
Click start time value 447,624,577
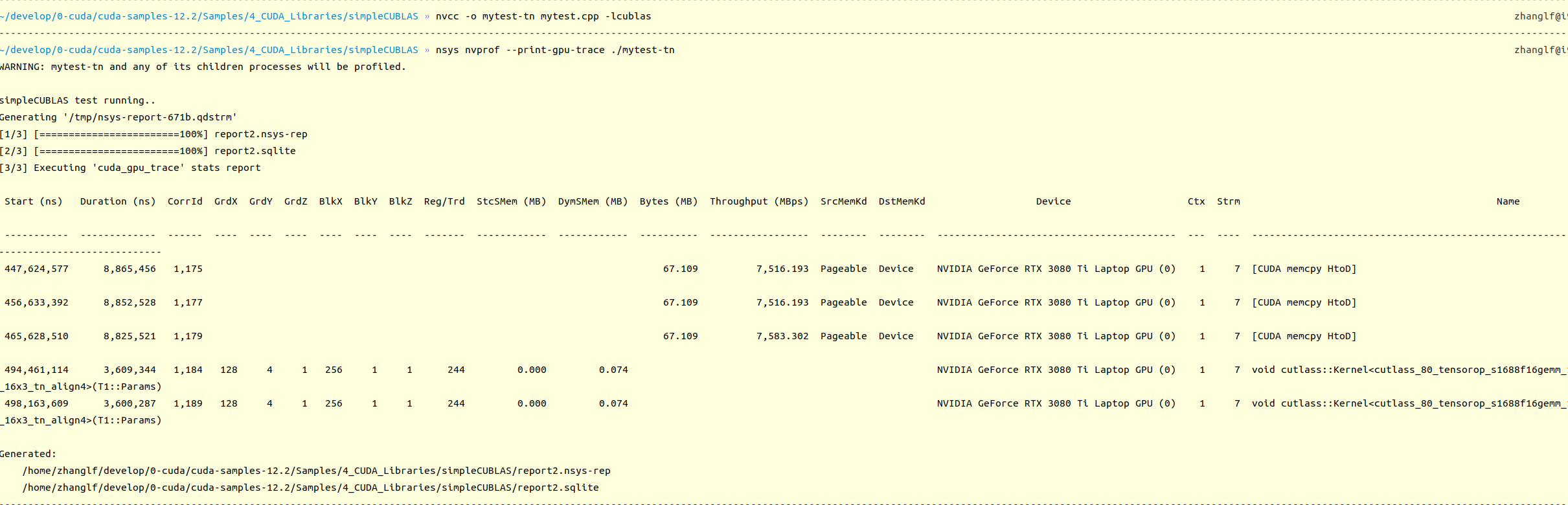click(37, 269)
